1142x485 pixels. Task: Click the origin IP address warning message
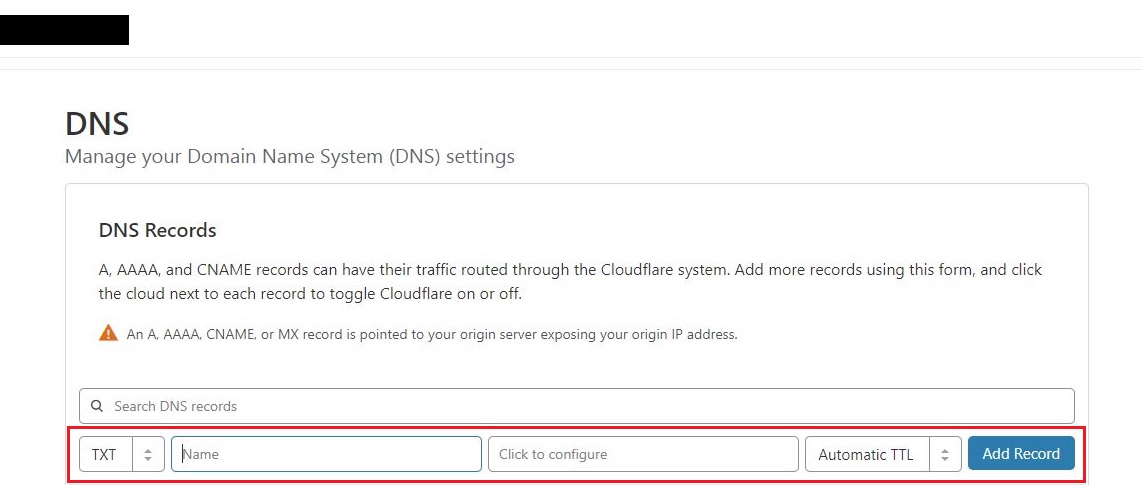[x=432, y=335]
